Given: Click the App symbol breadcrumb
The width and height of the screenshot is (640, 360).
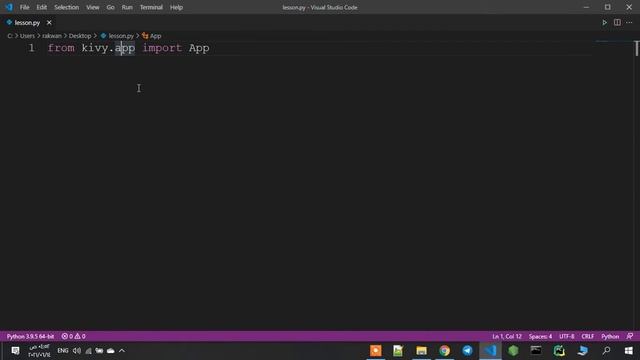Looking at the screenshot, I should pos(151,36).
